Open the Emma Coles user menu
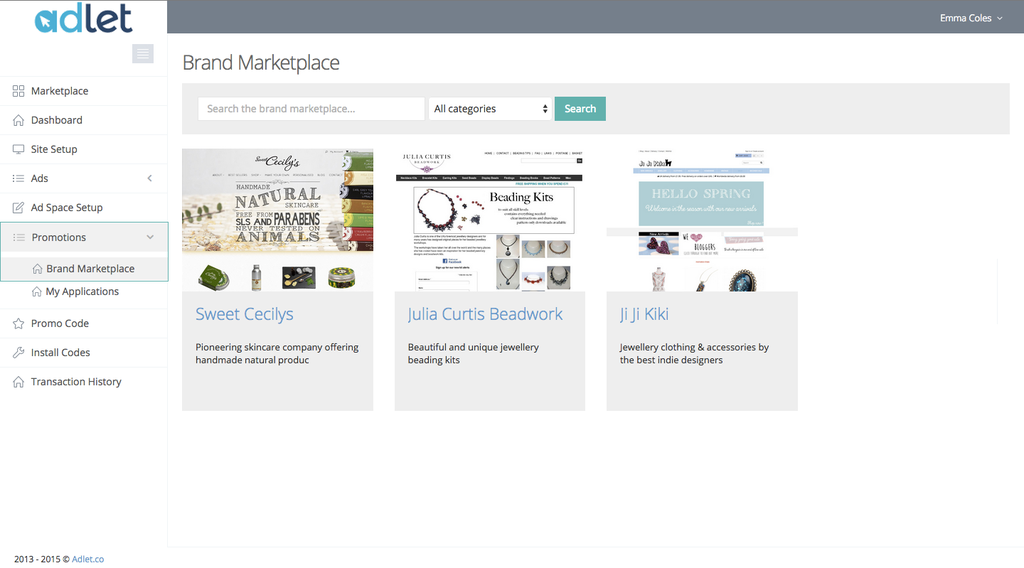1024x568 pixels. [x=970, y=18]
